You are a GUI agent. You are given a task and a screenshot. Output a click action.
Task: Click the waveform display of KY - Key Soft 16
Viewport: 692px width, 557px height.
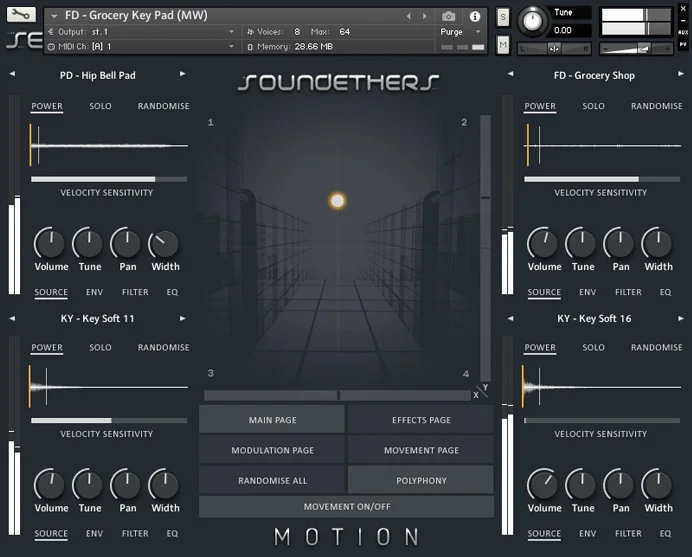[x=602, y=387]
